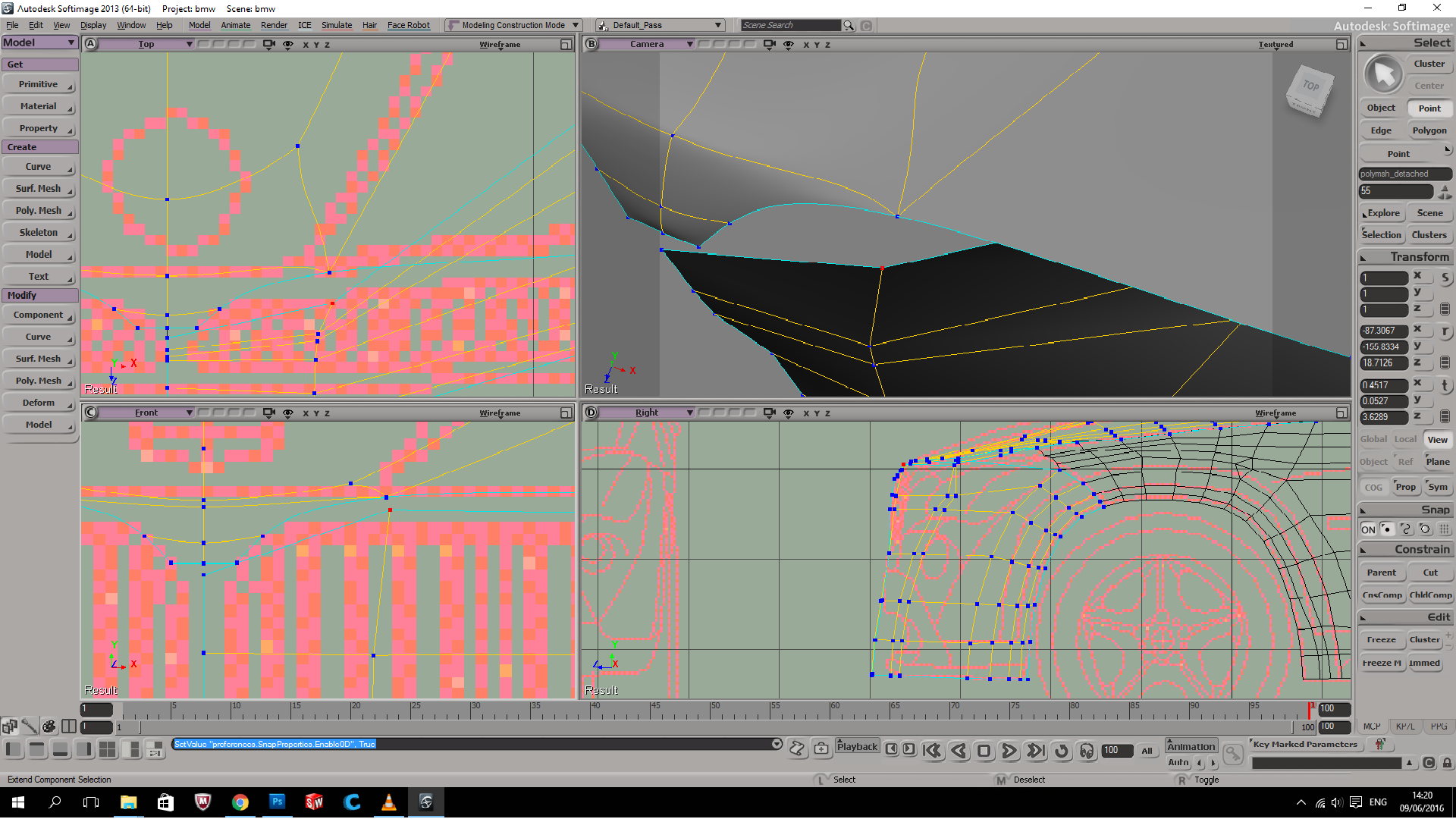The height and width of the screenshot is (819, 1456).
Task: Switch to the PPG tab
Action: click(x=1439, y=726)
